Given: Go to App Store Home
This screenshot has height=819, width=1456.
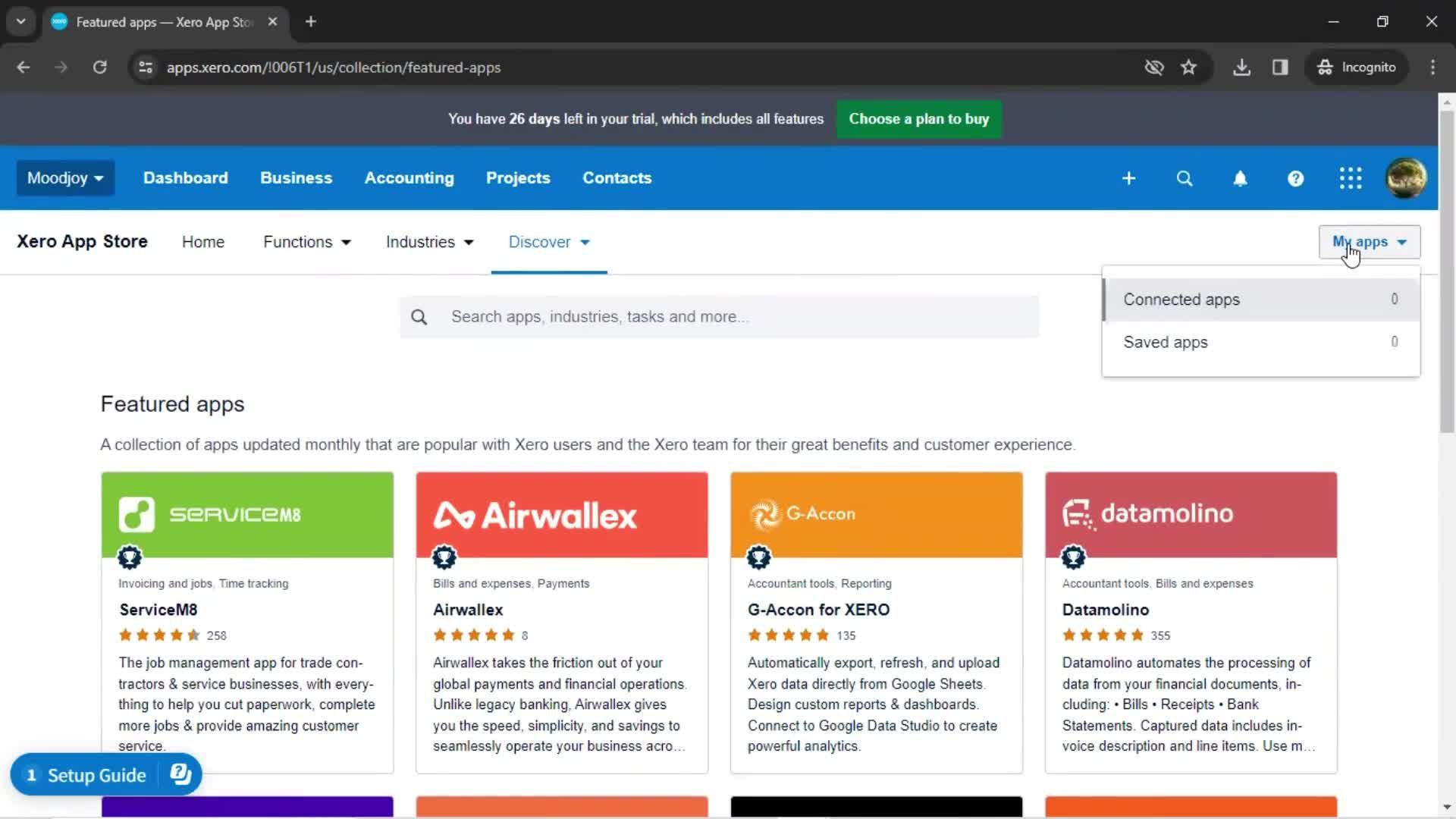Looking at the screenshot, I should 203,242.
